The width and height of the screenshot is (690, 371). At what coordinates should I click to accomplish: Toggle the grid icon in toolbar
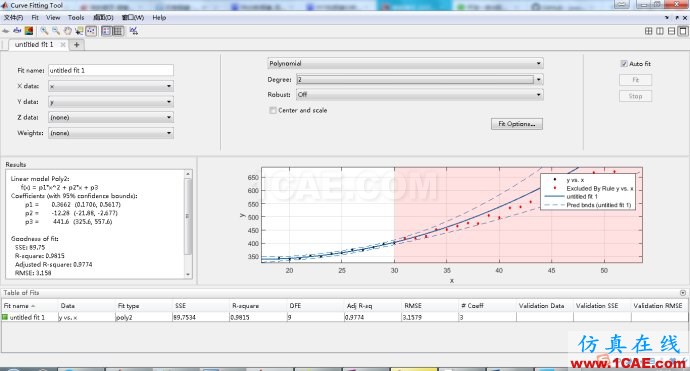pos(117,31)
